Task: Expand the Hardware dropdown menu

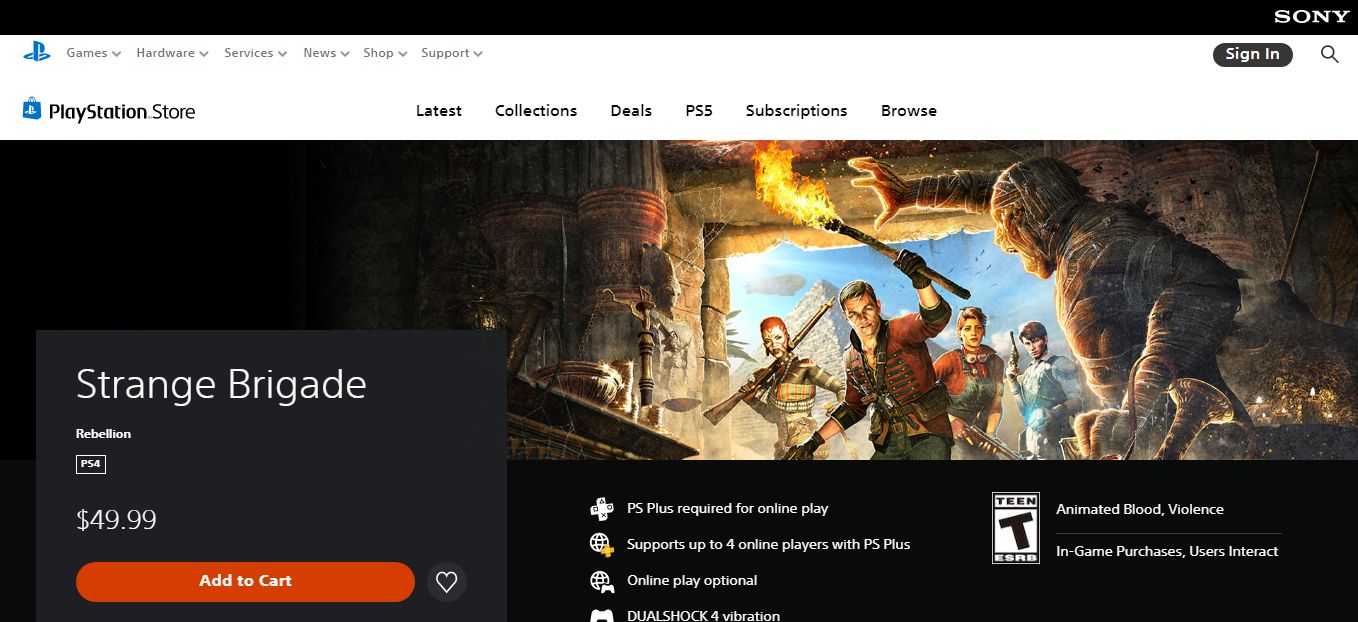Action: coord(172,53)
